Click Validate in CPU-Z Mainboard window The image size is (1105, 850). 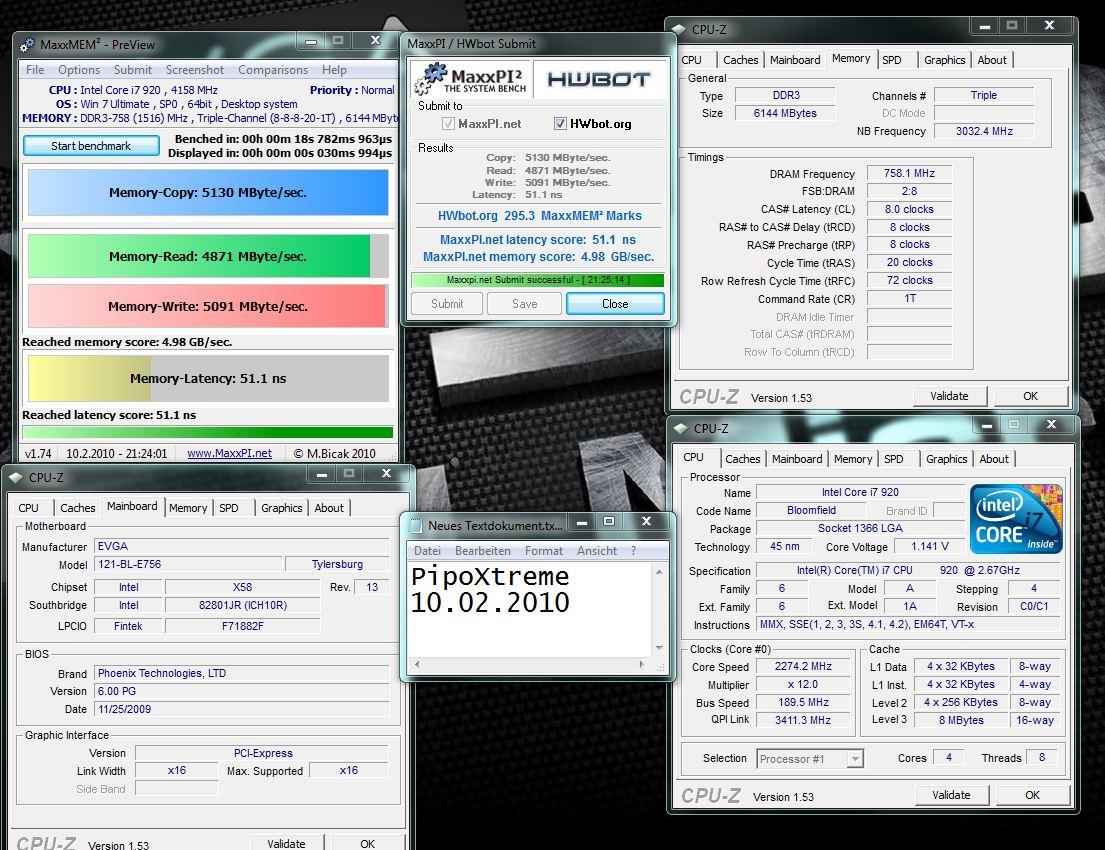(x=286, y=843)
